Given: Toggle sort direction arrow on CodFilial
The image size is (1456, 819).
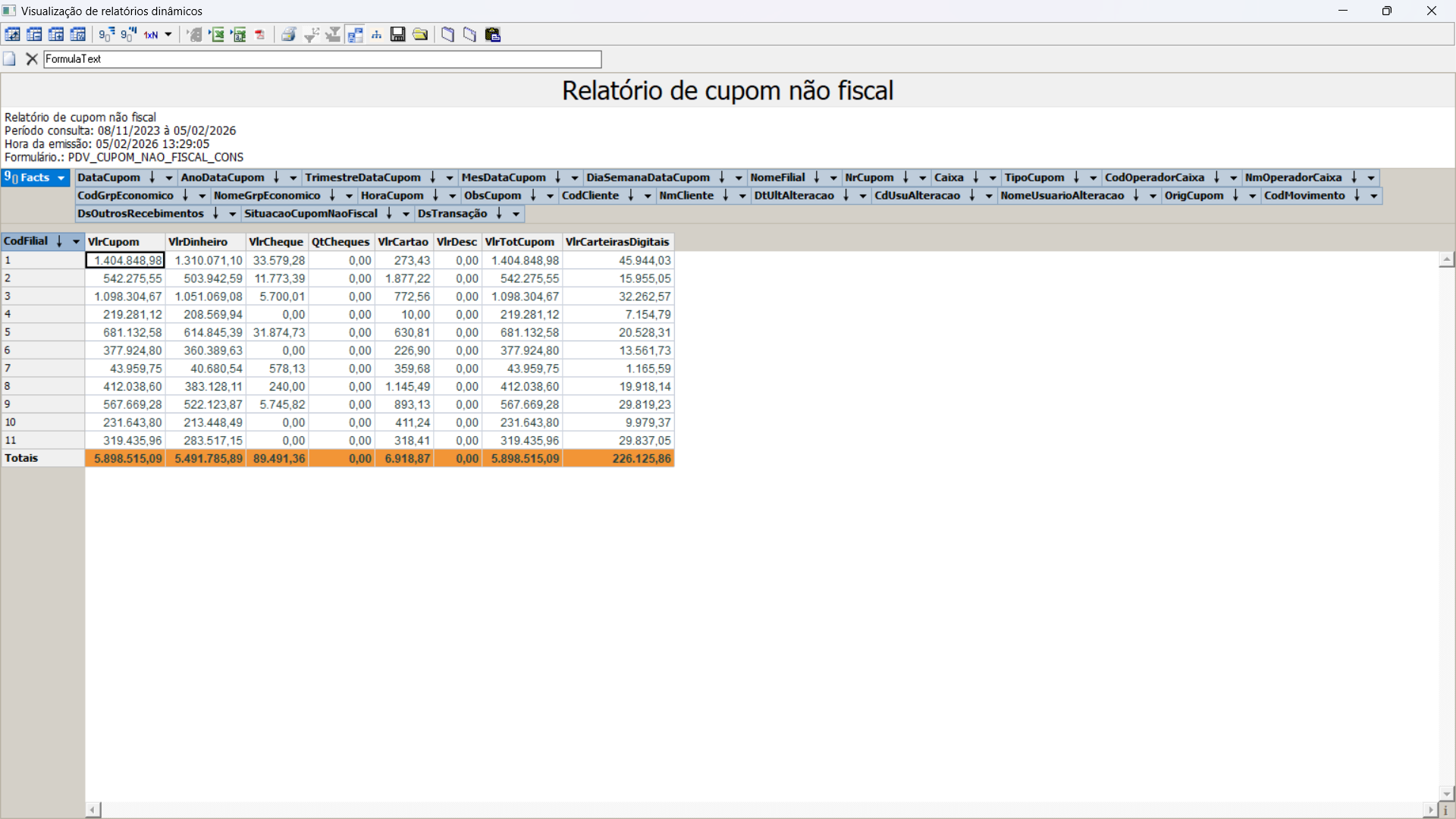Looking at the screenshot, I should (x=59, y=241).
